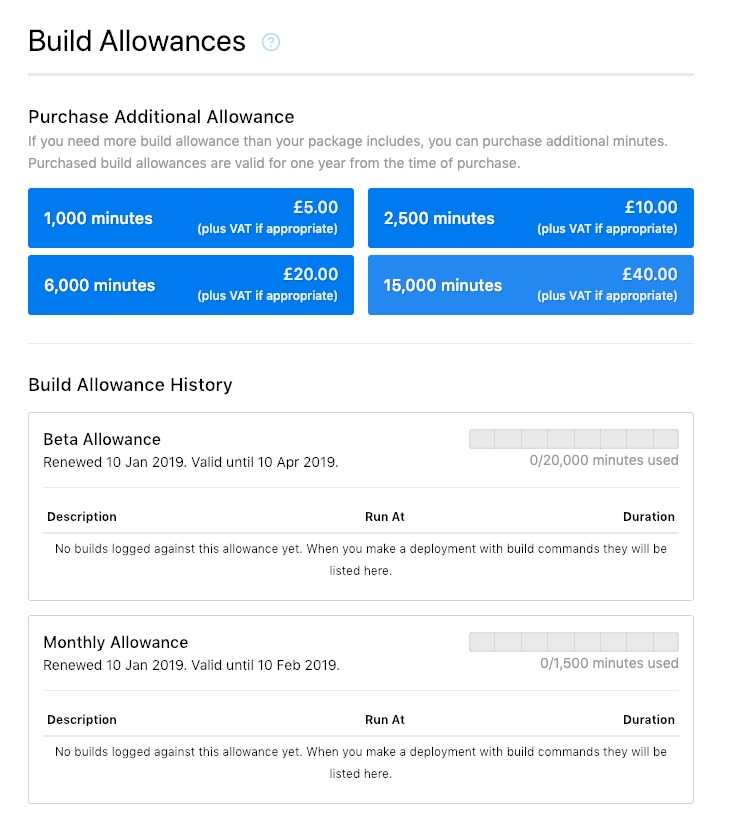This screenshot has width=729, height=825.
Task: Click the Build Allowances page title
Action: click(137, 41)
